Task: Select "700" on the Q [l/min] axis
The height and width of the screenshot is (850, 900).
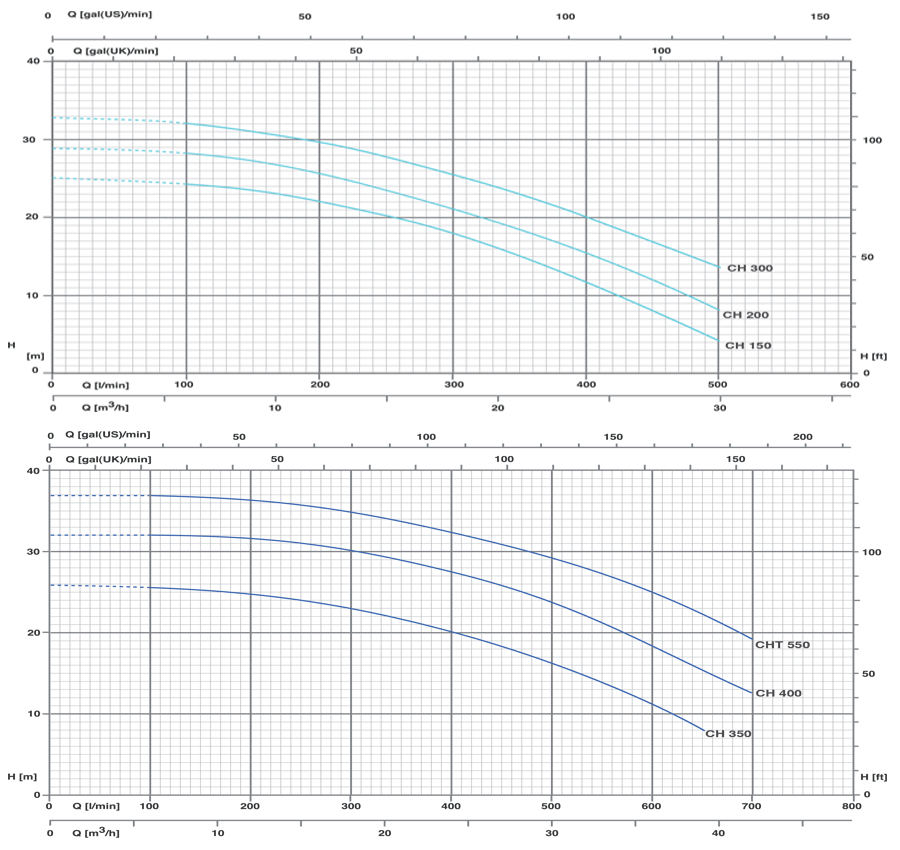Action: [x=751, y=806]
